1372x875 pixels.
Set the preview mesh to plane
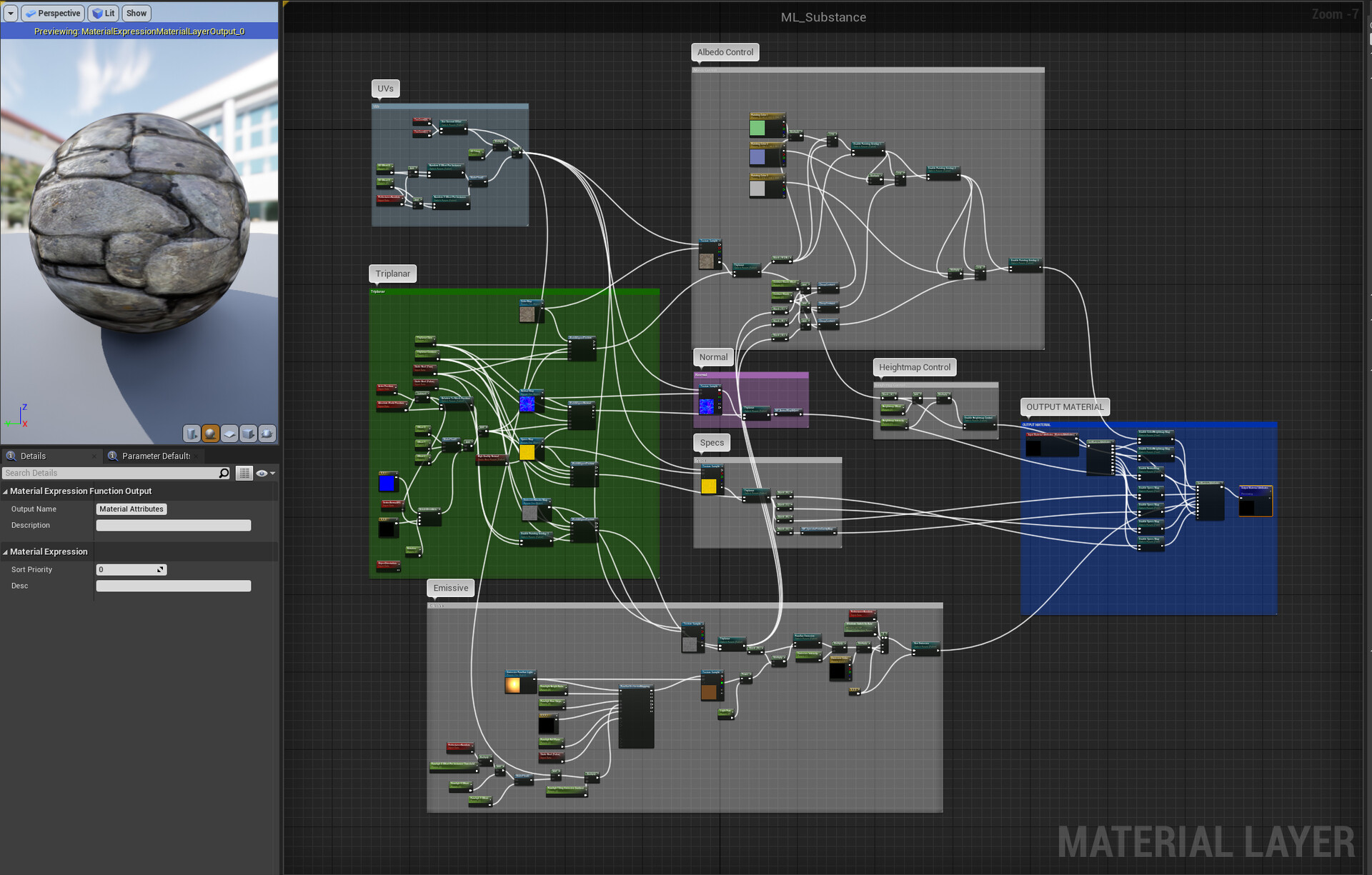click(229, 434)
